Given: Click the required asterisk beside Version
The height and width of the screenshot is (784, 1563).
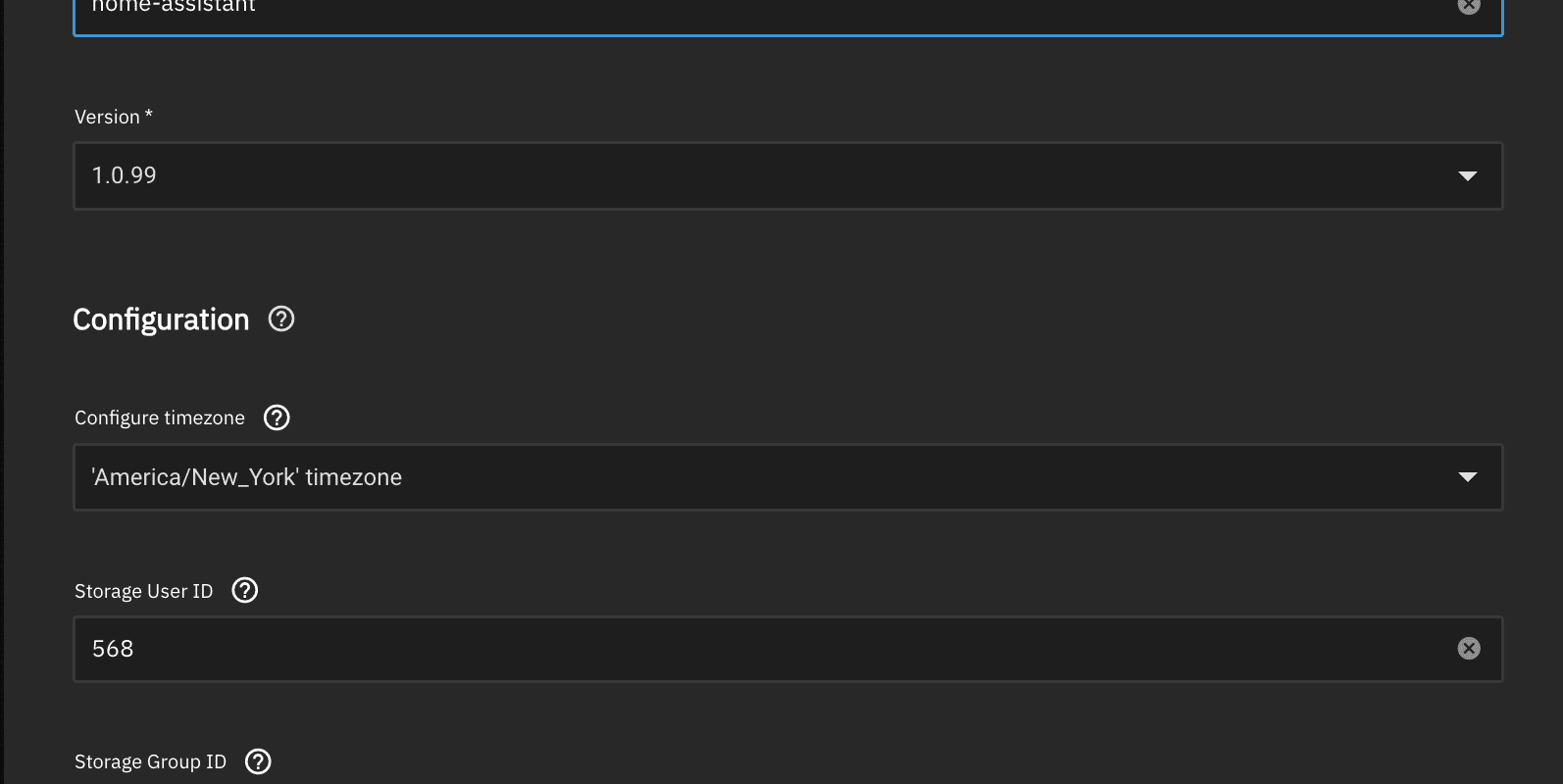Looking at the screenshot, I should pyautogui.click(x=149, y=115).
